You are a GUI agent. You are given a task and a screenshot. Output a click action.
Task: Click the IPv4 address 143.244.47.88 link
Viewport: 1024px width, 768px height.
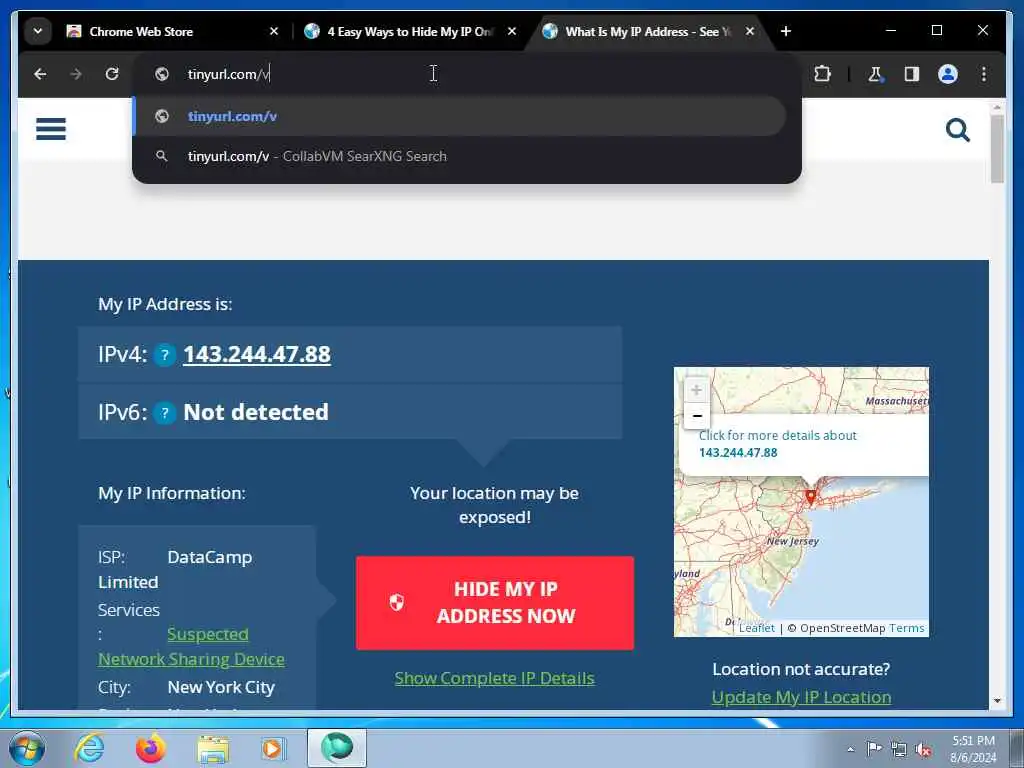(257, 355)
